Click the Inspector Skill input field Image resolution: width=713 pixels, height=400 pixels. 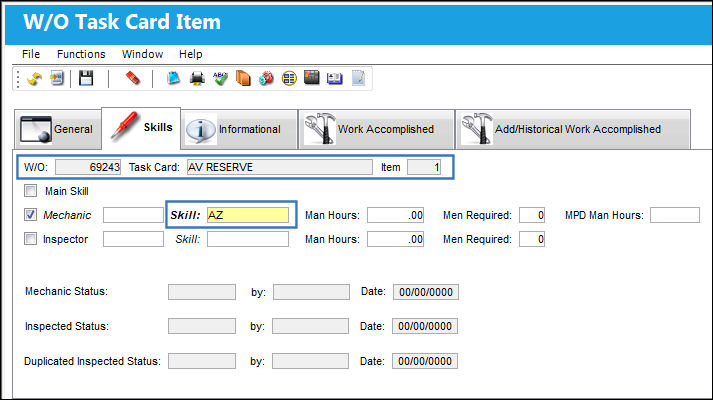(x=248, y=239)
